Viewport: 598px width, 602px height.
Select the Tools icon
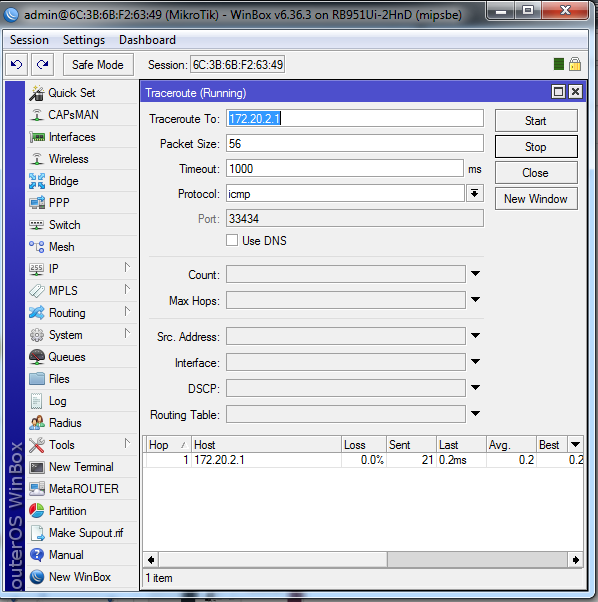click(x=37, y=445)
